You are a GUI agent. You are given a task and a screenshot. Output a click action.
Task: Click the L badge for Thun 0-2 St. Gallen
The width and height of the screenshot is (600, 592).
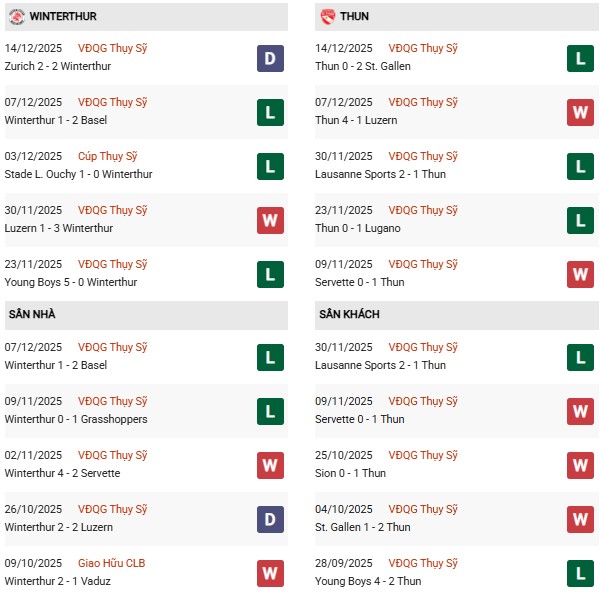coord(581,58)
